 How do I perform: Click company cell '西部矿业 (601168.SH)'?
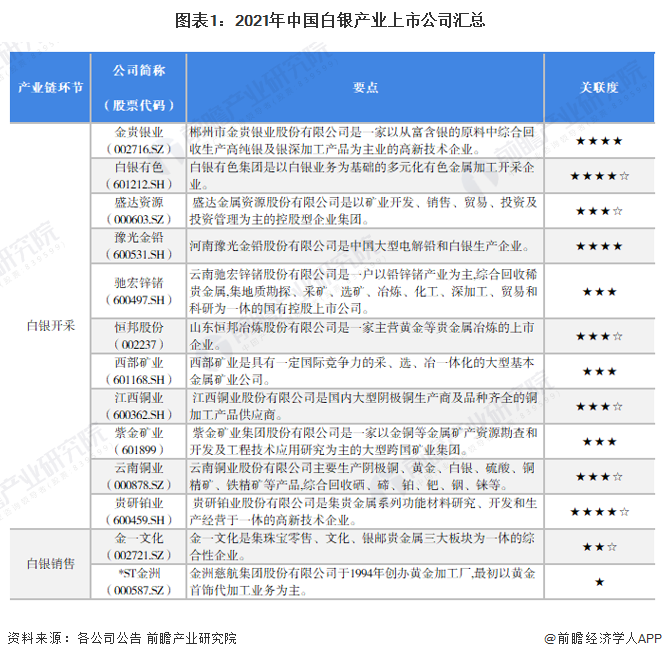pos(138,371)
